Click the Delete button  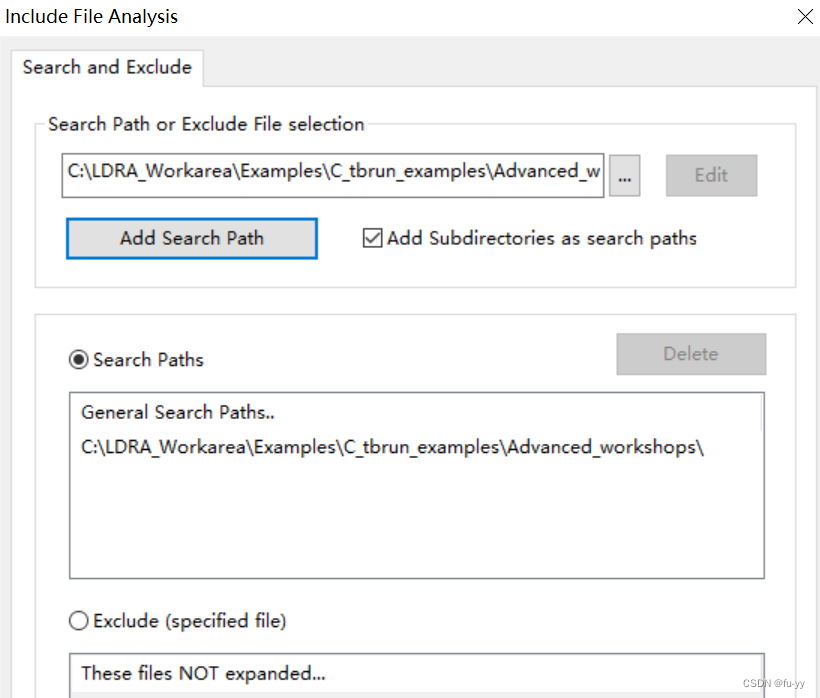691,354
